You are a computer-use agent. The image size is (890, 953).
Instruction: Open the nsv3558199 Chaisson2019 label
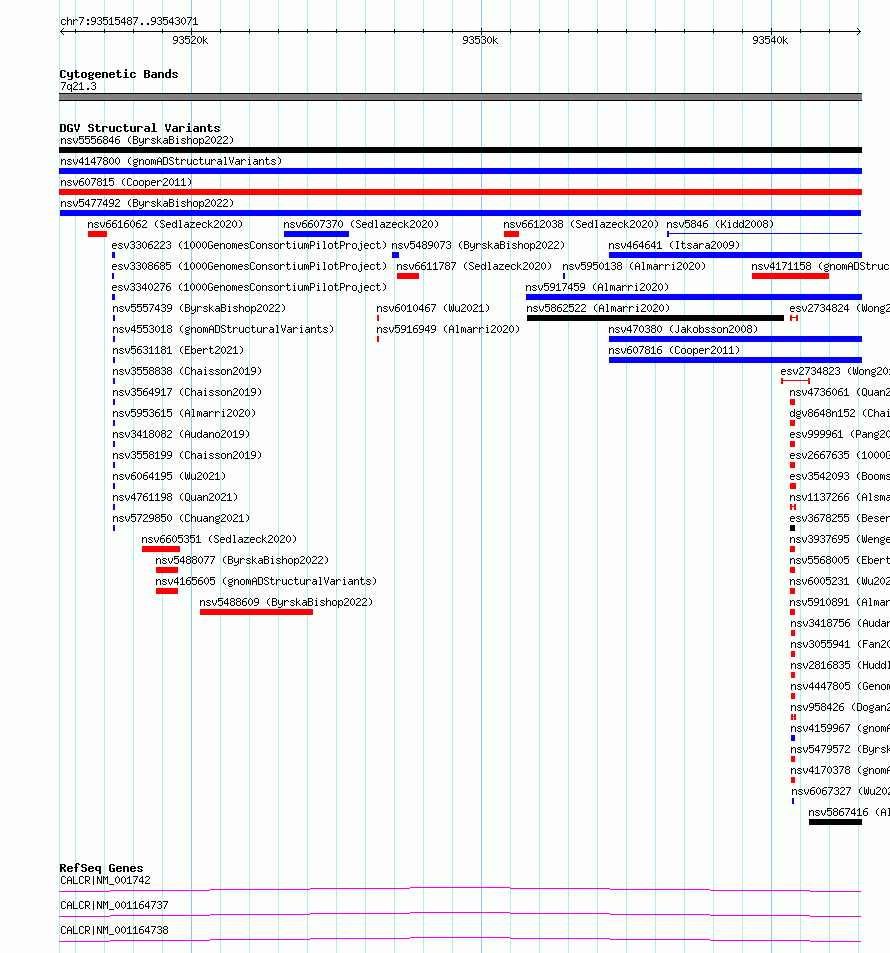187,455
